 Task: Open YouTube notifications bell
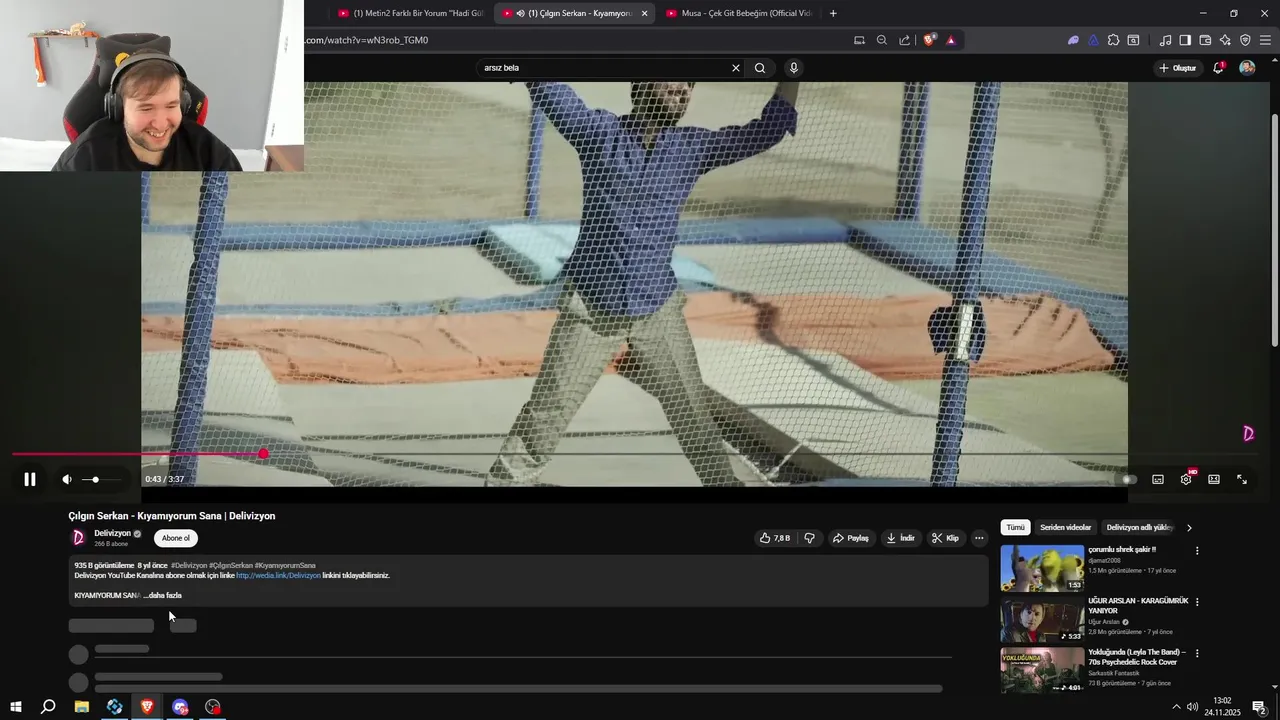pyautogui.click(x=1218, y=68)
